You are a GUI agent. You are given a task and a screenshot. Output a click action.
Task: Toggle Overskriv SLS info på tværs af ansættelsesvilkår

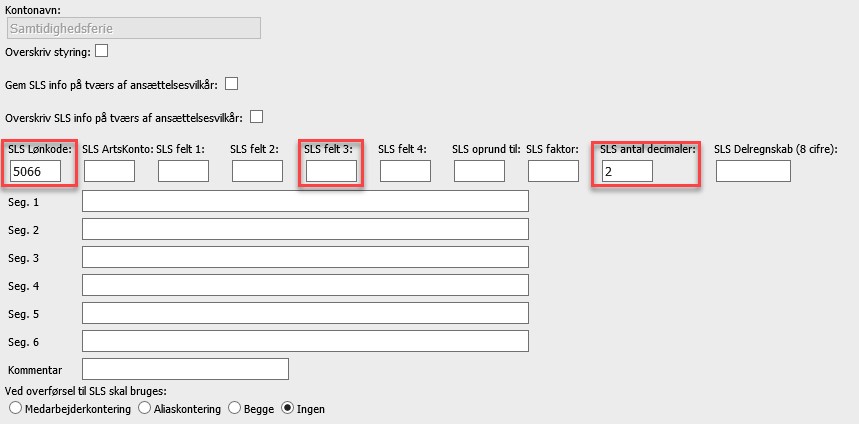point(256,115)
